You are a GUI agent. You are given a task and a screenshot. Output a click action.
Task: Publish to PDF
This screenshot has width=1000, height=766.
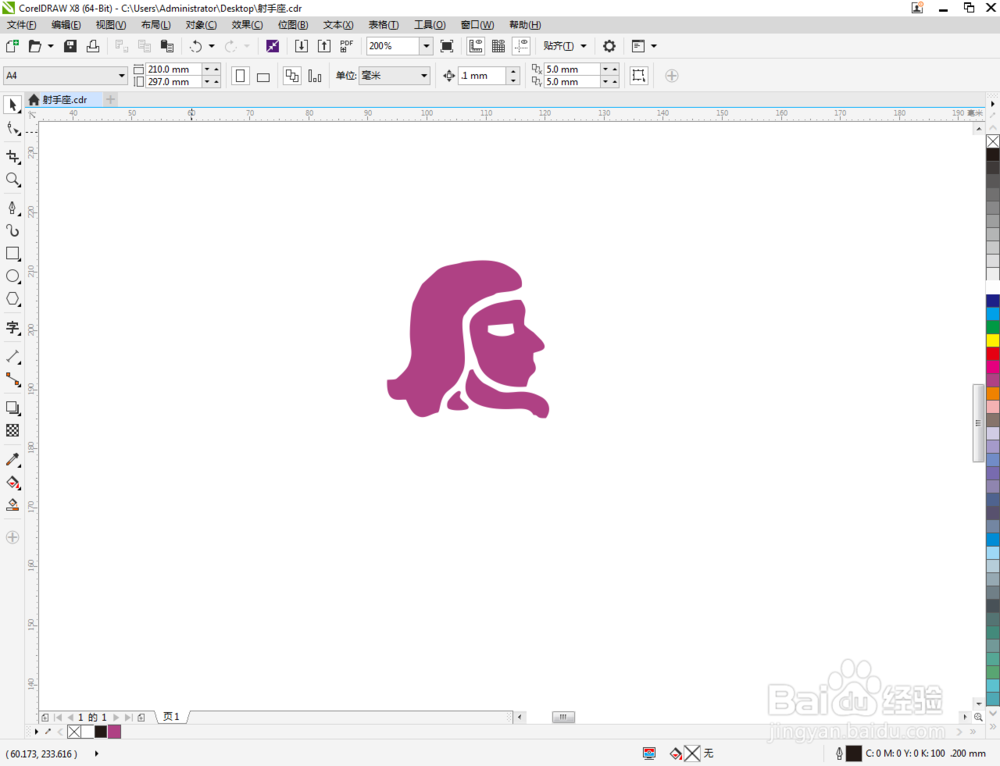coord(346,46)
